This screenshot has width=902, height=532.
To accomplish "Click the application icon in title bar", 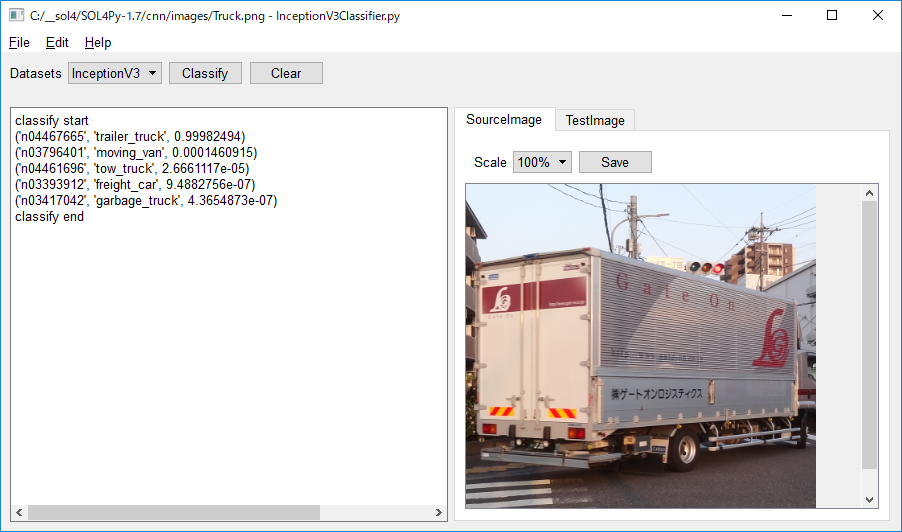I will tap(17, 16).
